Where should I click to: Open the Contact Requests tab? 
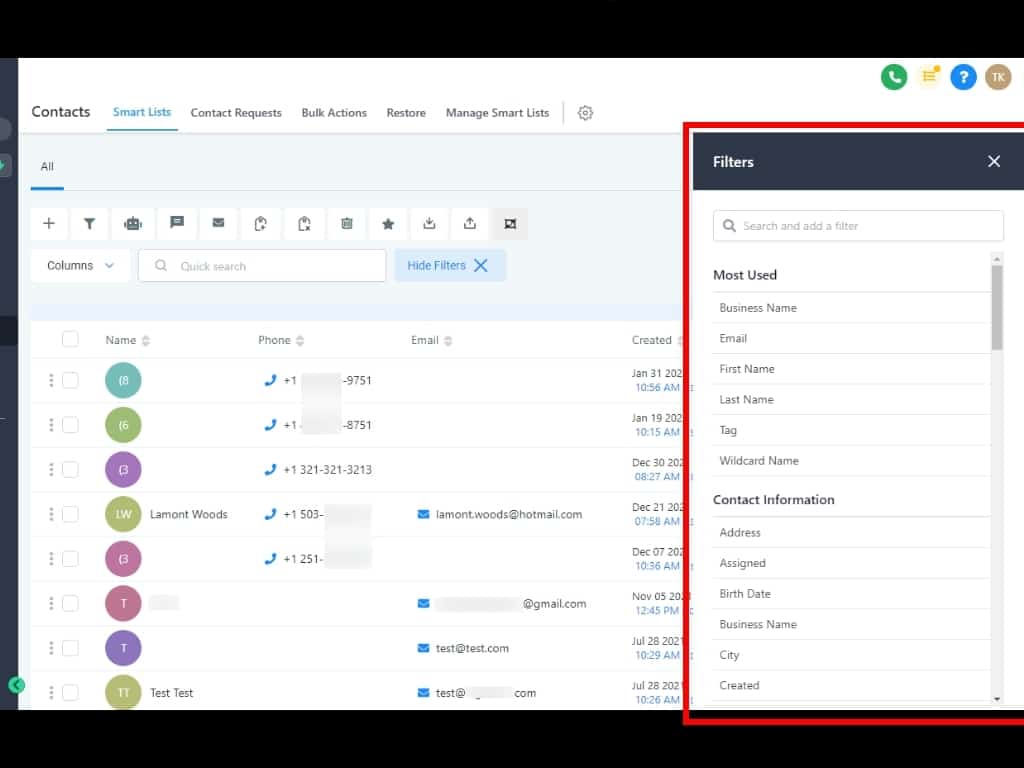(236, 113)
